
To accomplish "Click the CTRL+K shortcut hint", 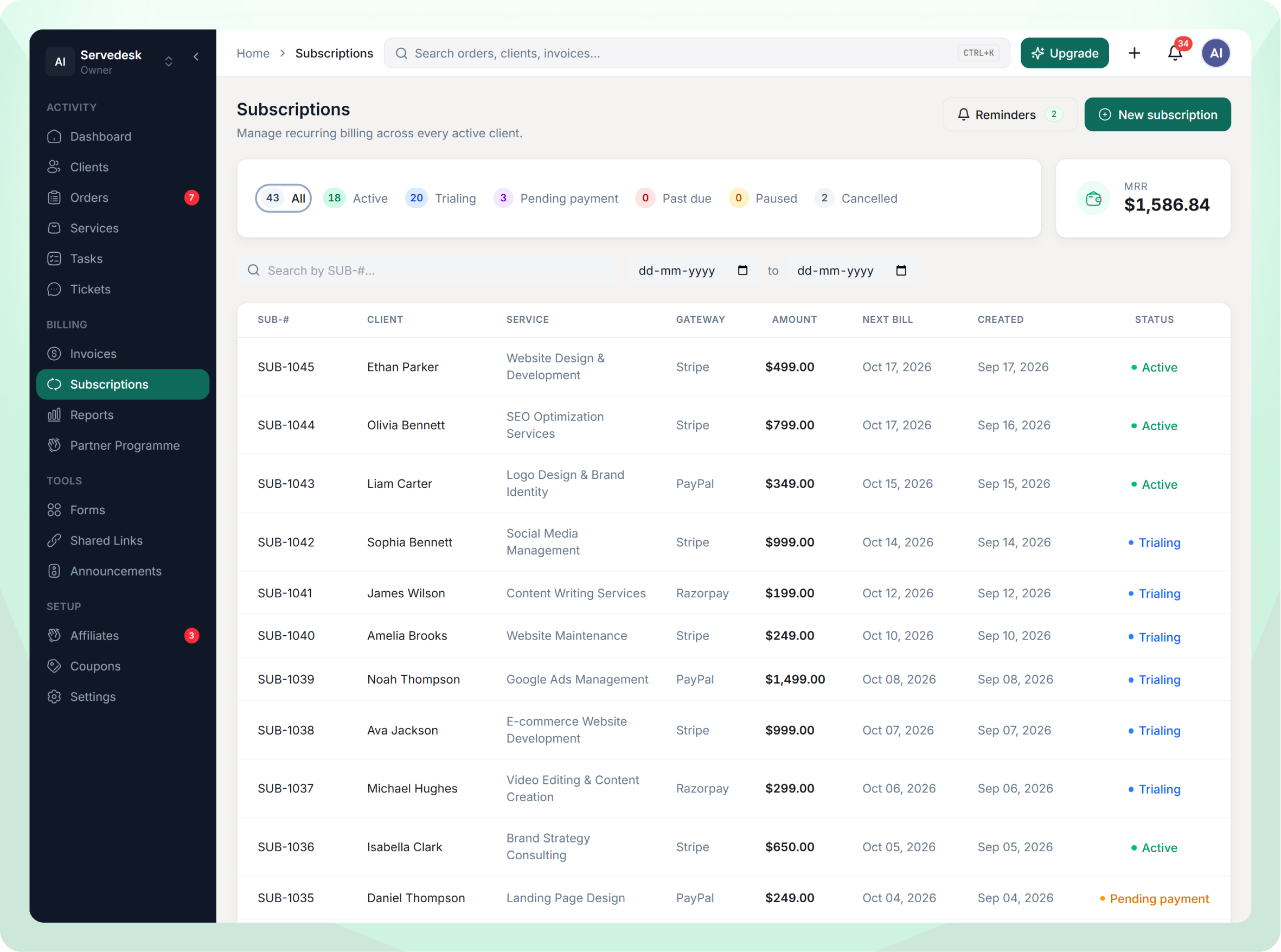I will (978, 53).
